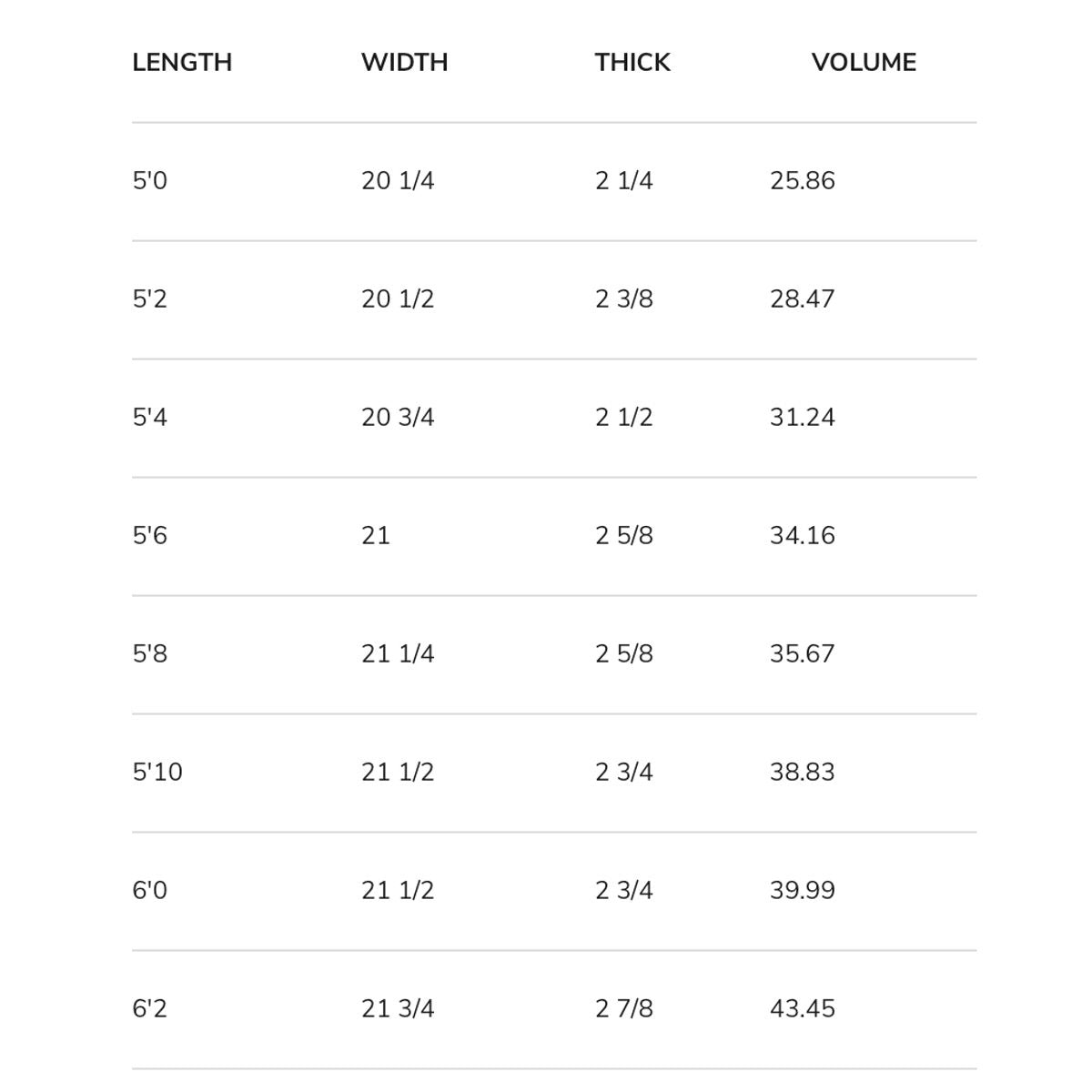Viewport: 1092px width, 1092px height.
Task: Pick the 6'2 length entry
Action: tap(150, 1008)
